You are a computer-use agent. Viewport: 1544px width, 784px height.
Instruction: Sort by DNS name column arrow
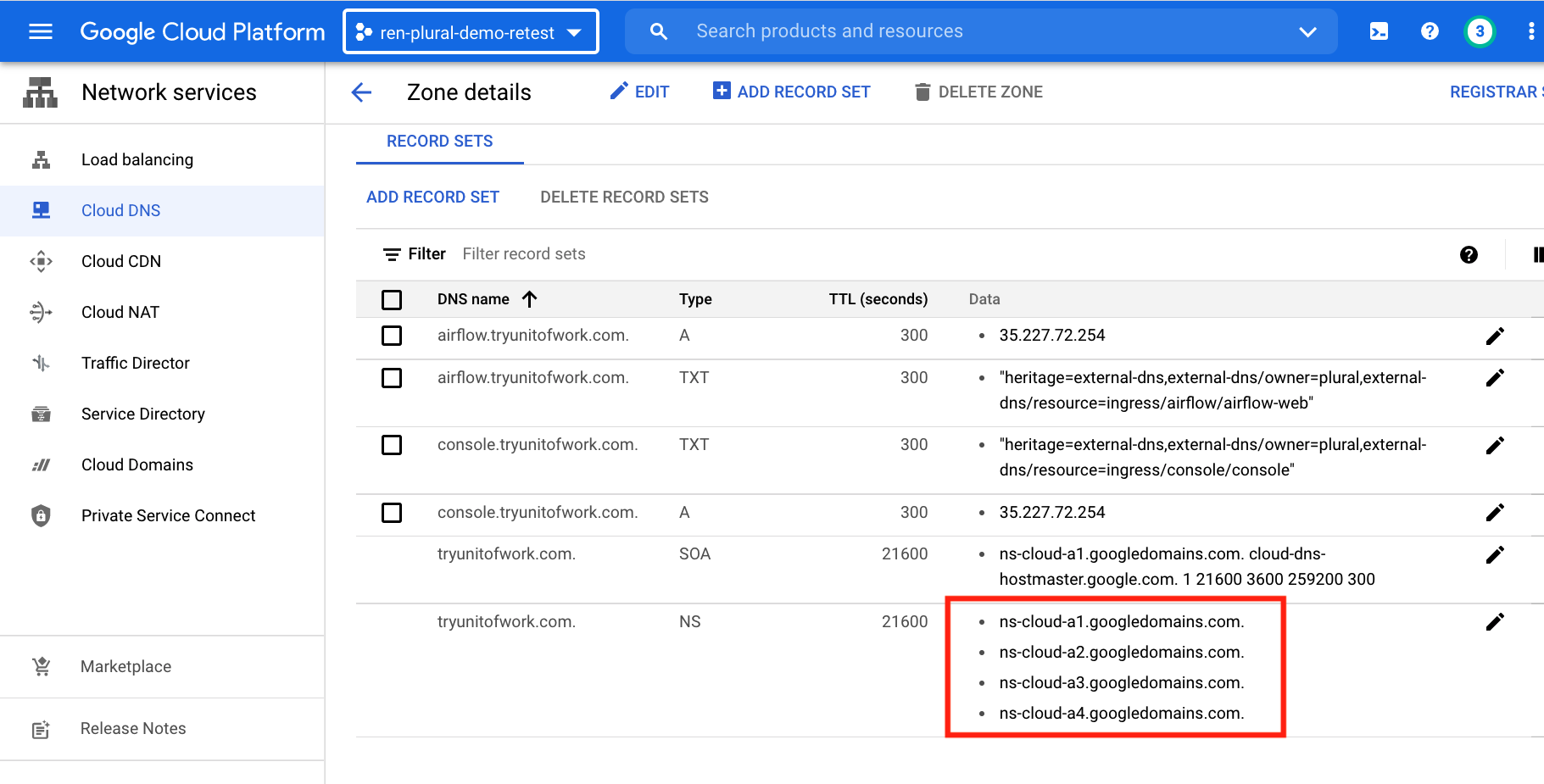point(530,299)
